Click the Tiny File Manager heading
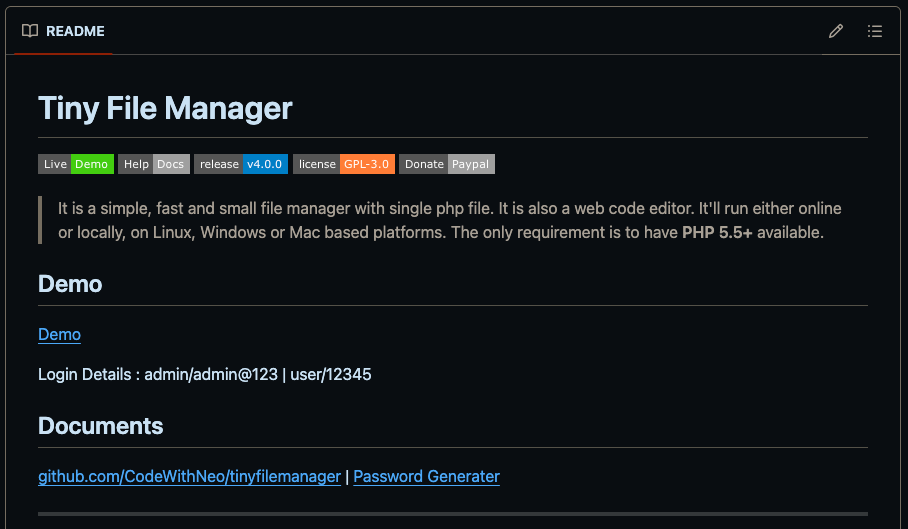Viewport: 908px width, 529px height. (x=165, y=108)
